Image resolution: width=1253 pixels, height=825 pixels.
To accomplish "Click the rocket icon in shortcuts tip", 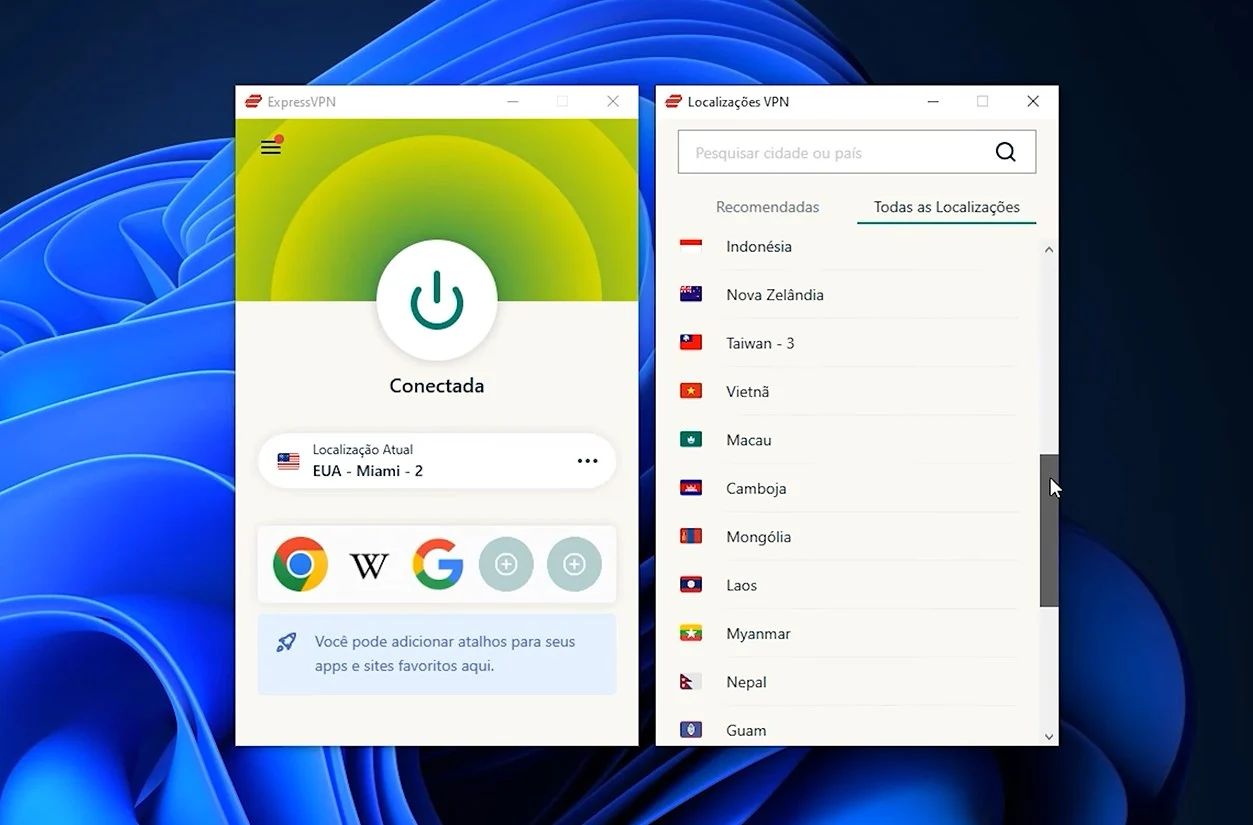I will coord(286,642).
